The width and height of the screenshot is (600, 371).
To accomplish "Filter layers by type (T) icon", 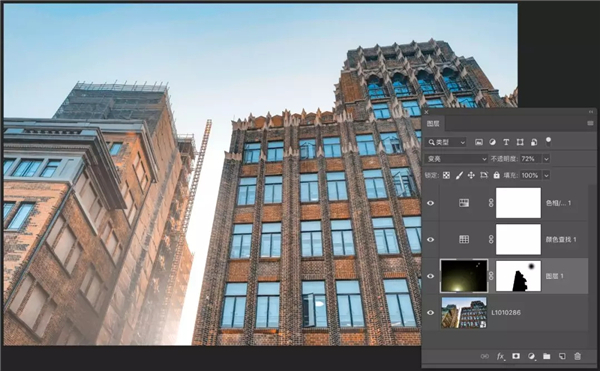I will 506,142.
